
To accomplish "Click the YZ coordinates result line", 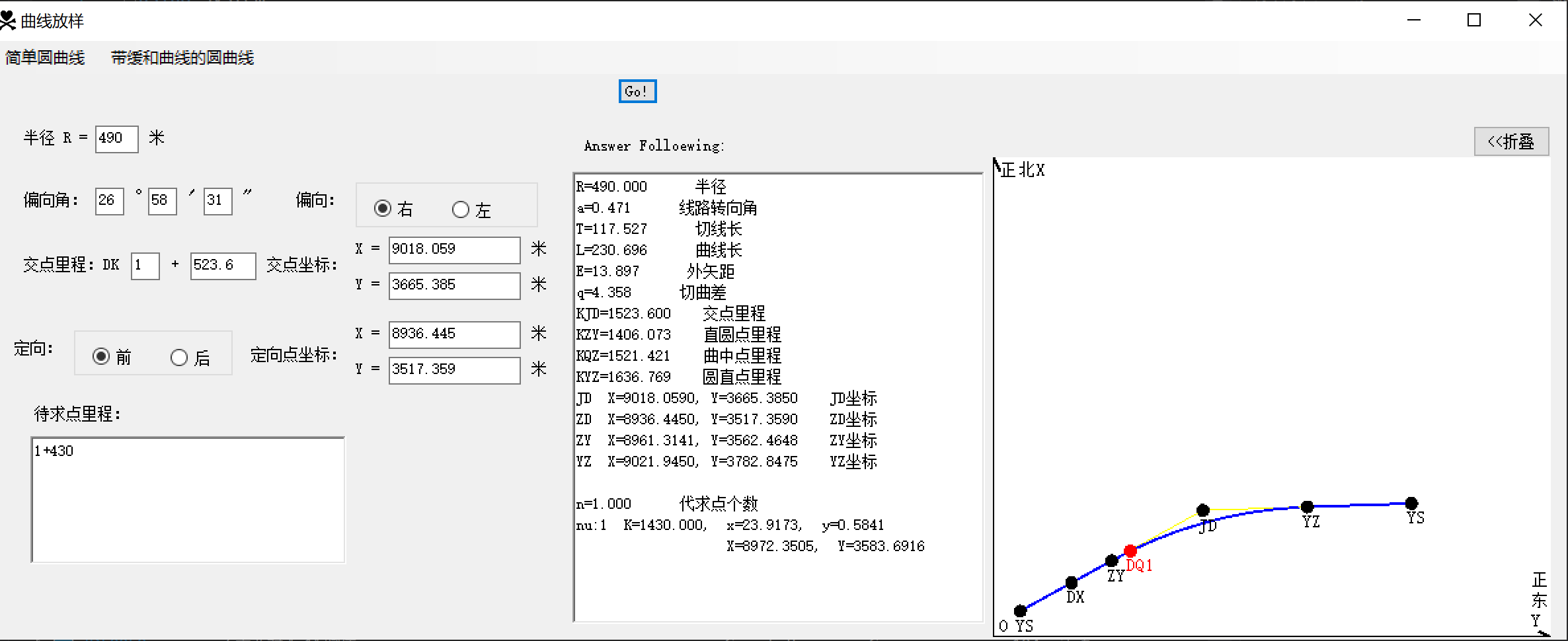I will coord(726,461).
